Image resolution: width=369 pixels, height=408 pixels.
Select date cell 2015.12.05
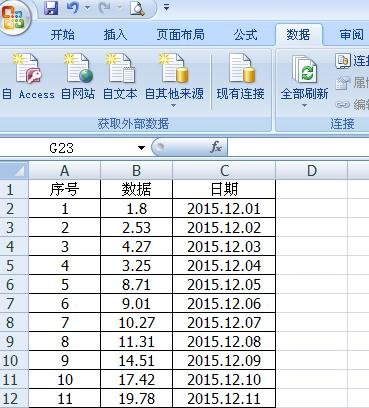(224, 285)
